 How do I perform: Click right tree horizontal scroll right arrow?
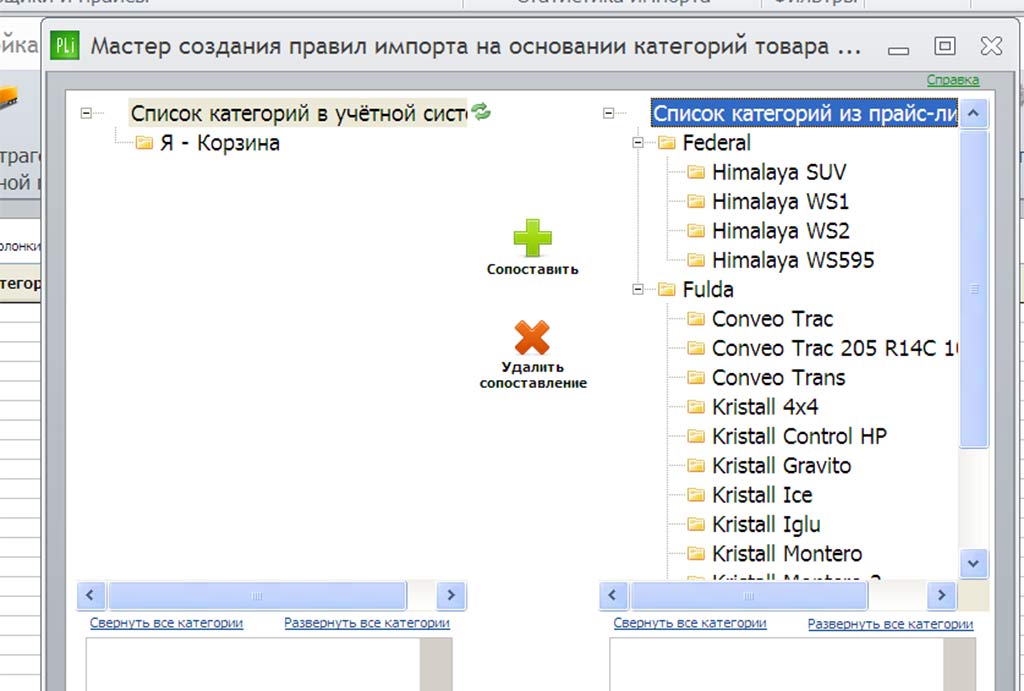(941, 595)
